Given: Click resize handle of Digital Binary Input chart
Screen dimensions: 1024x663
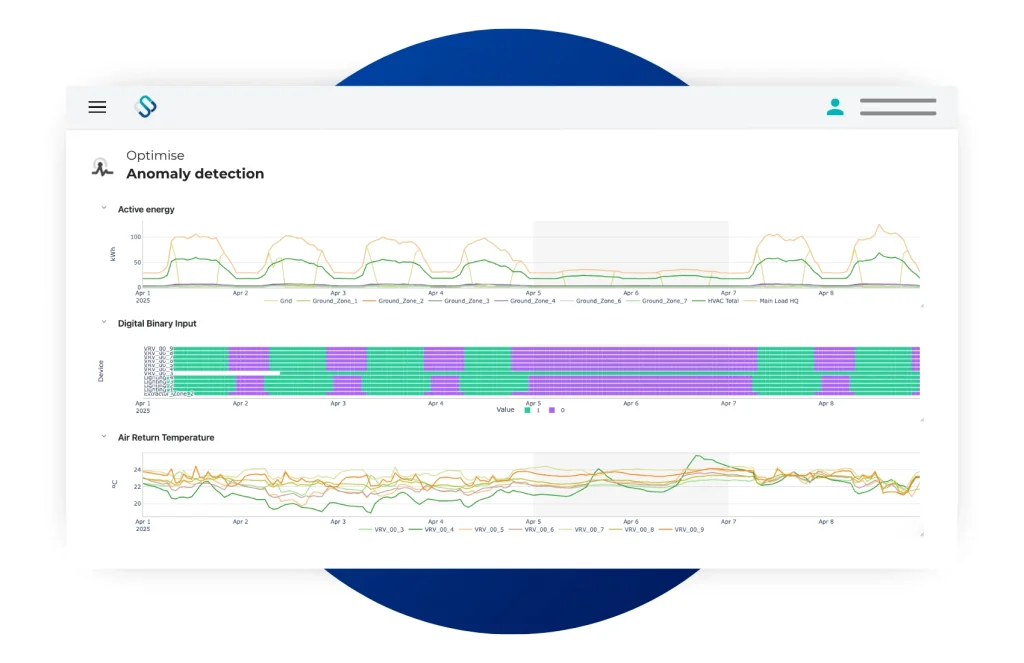Looking at the screenshot, I should pos(921,419).
